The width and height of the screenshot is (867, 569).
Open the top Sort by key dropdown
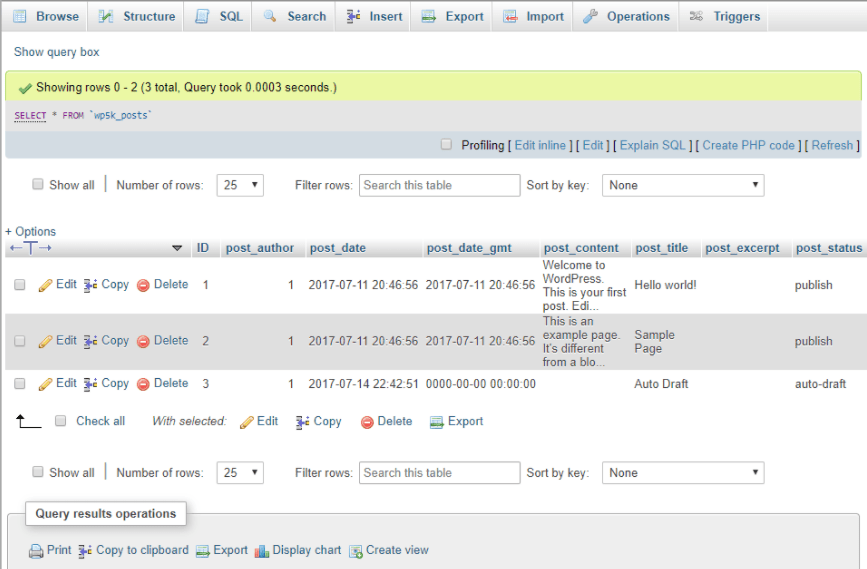(682, 185)
